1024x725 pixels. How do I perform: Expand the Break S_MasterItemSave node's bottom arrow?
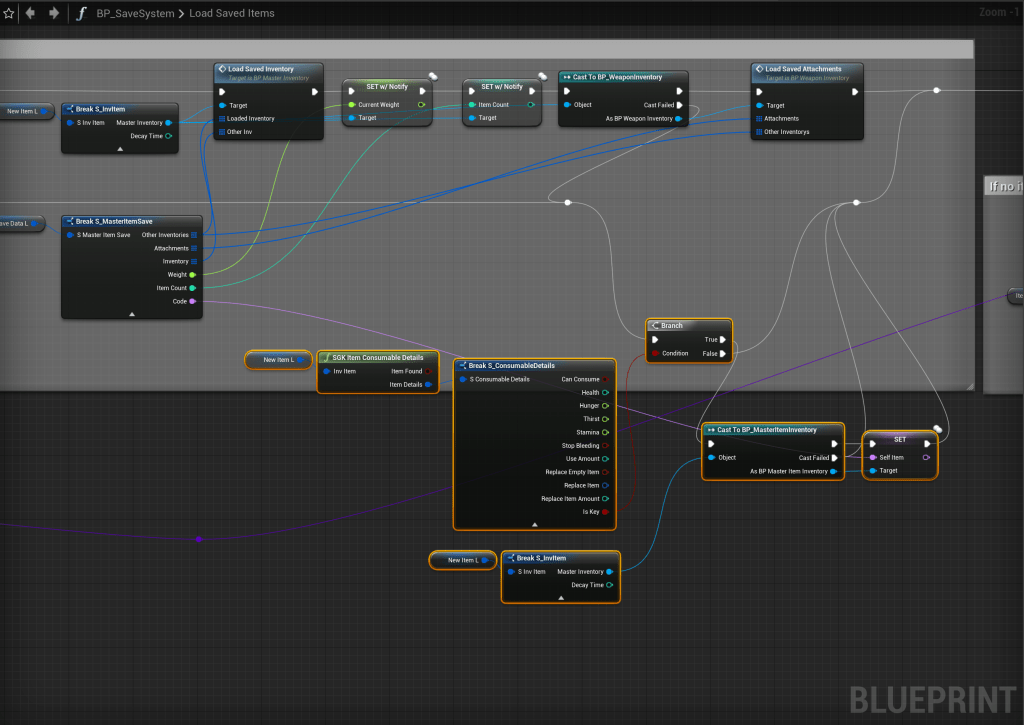(x=132, y=313)
